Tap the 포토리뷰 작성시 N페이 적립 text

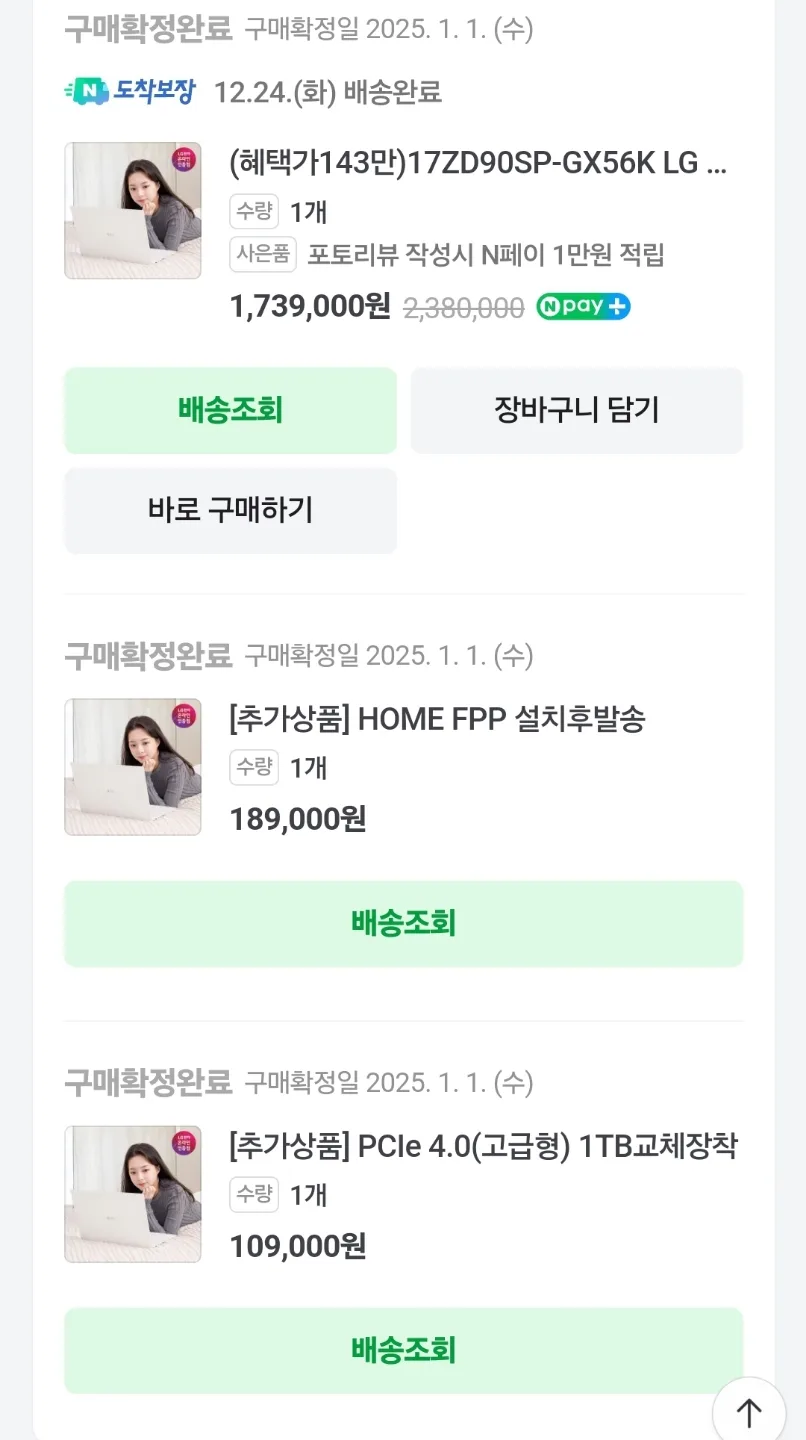pos(485,255)
